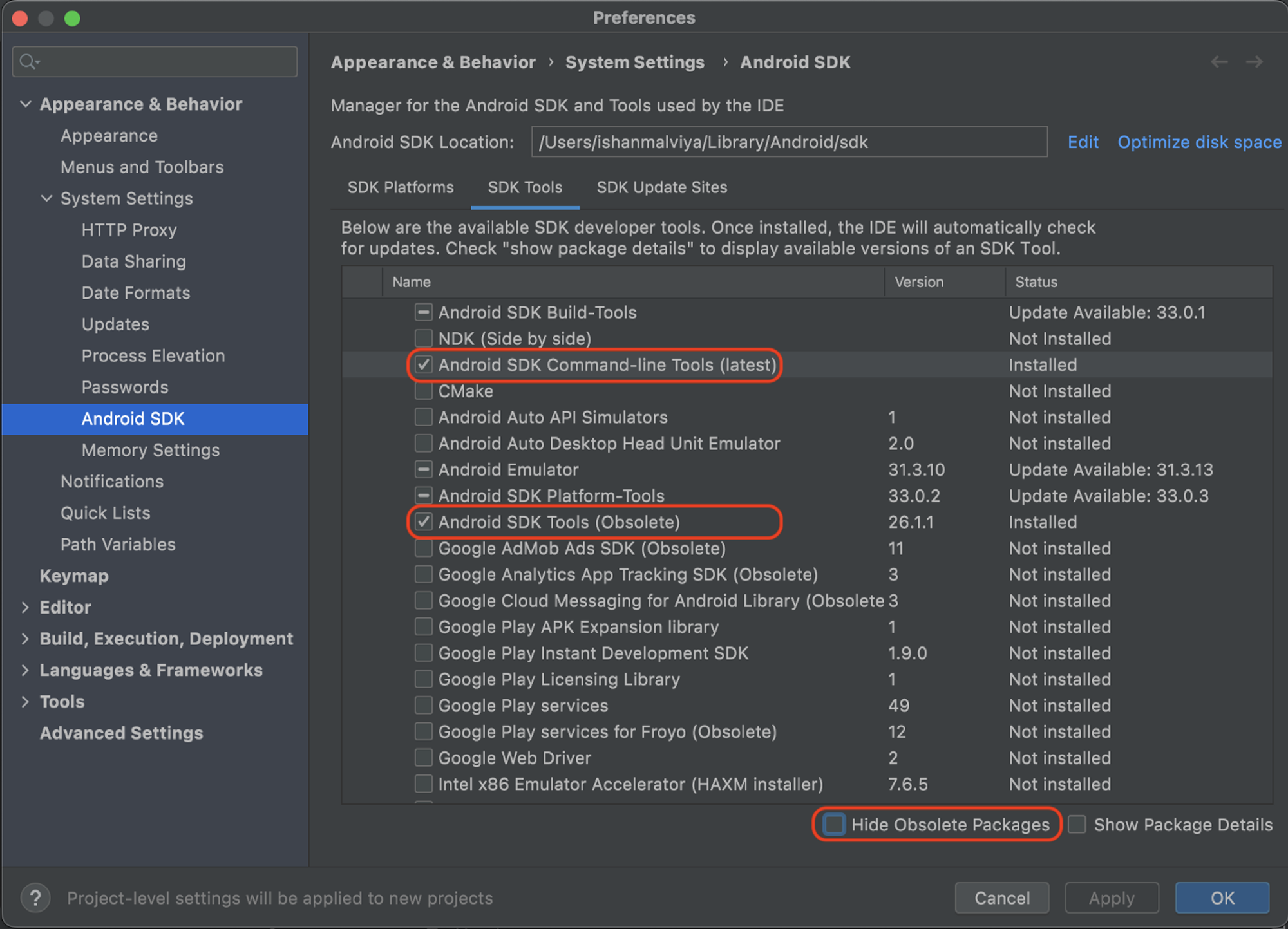The width and height of the screenshot is (1288, 929).
Task: Confirm with the OK button
Action: tap(1222, 897)
